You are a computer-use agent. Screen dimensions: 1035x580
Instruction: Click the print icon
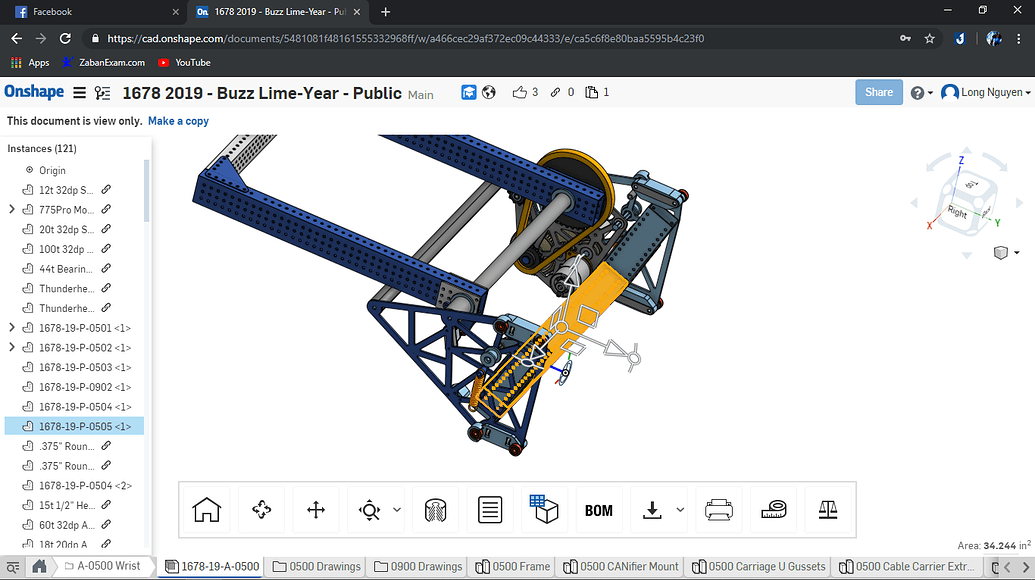718,510
